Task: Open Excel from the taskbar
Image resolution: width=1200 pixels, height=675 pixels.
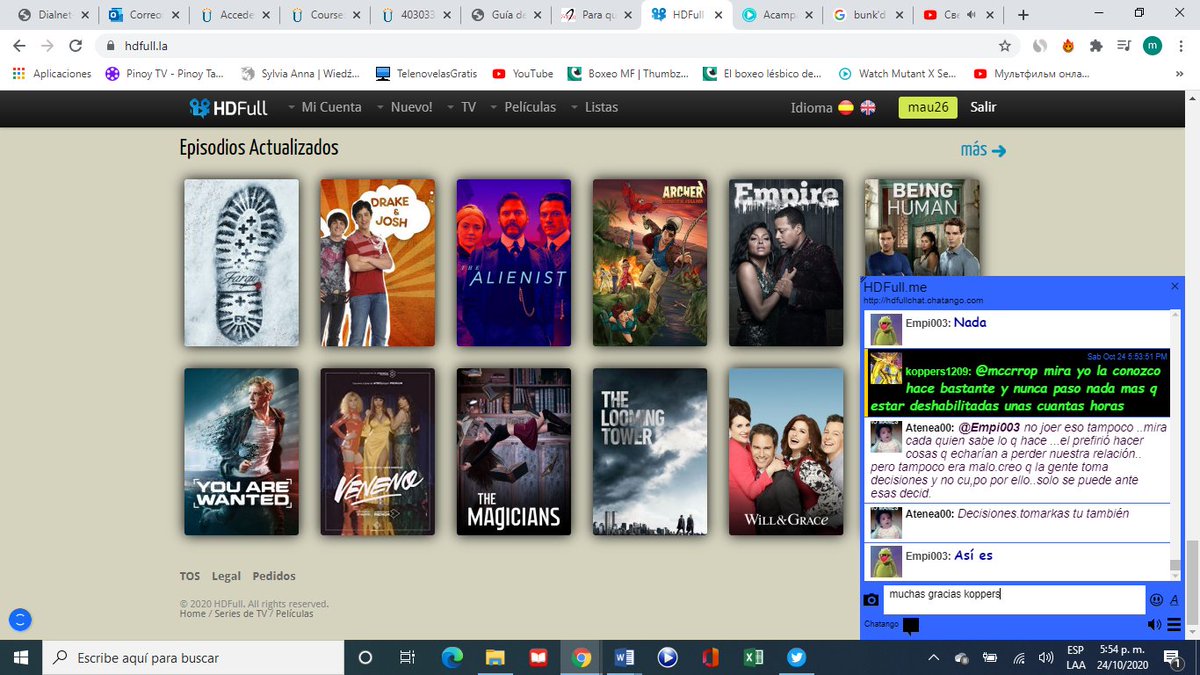Action: [754, 657]
